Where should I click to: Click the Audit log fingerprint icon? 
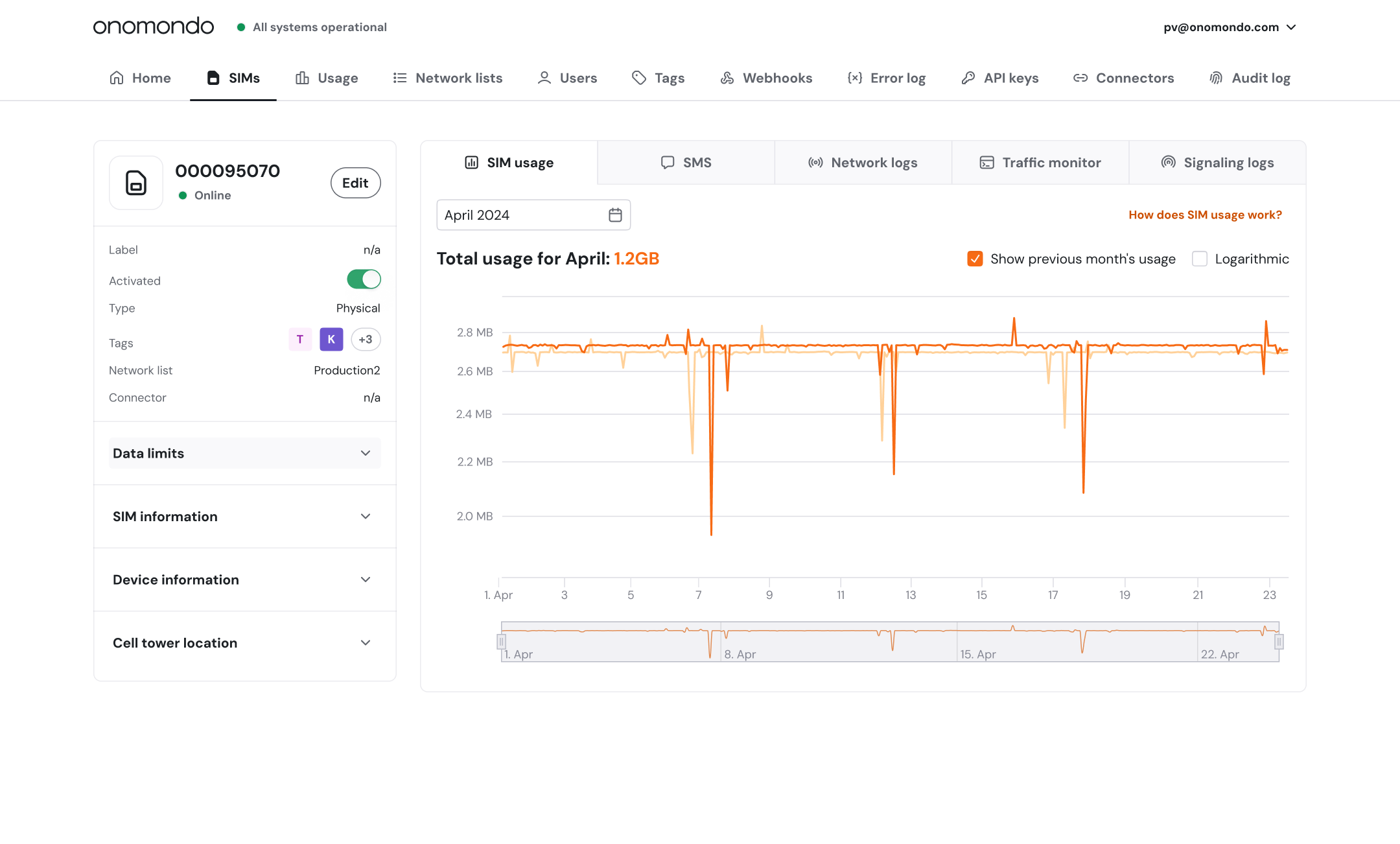point(1216,78)
